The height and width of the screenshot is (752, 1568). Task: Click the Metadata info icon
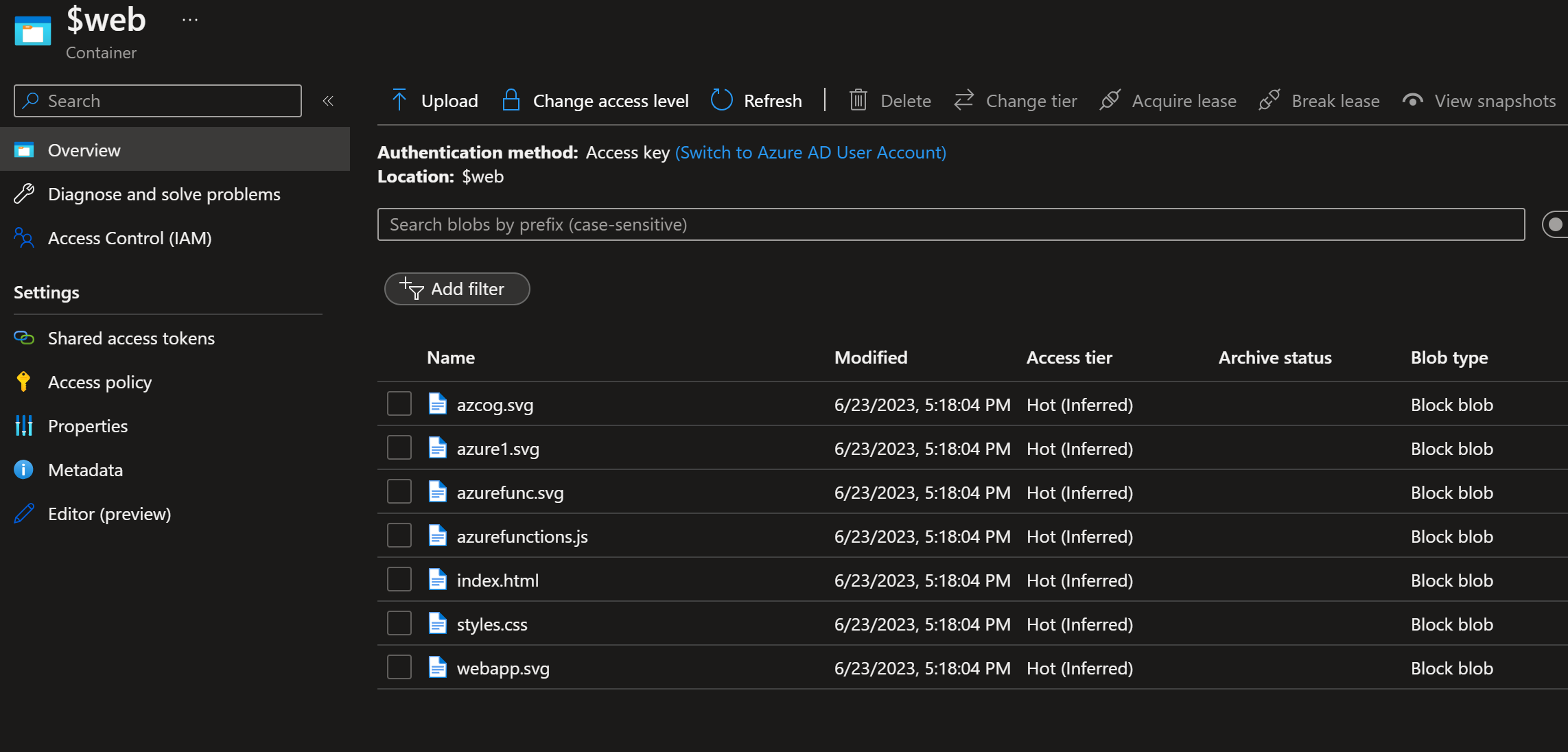click(x=23, y=469)
